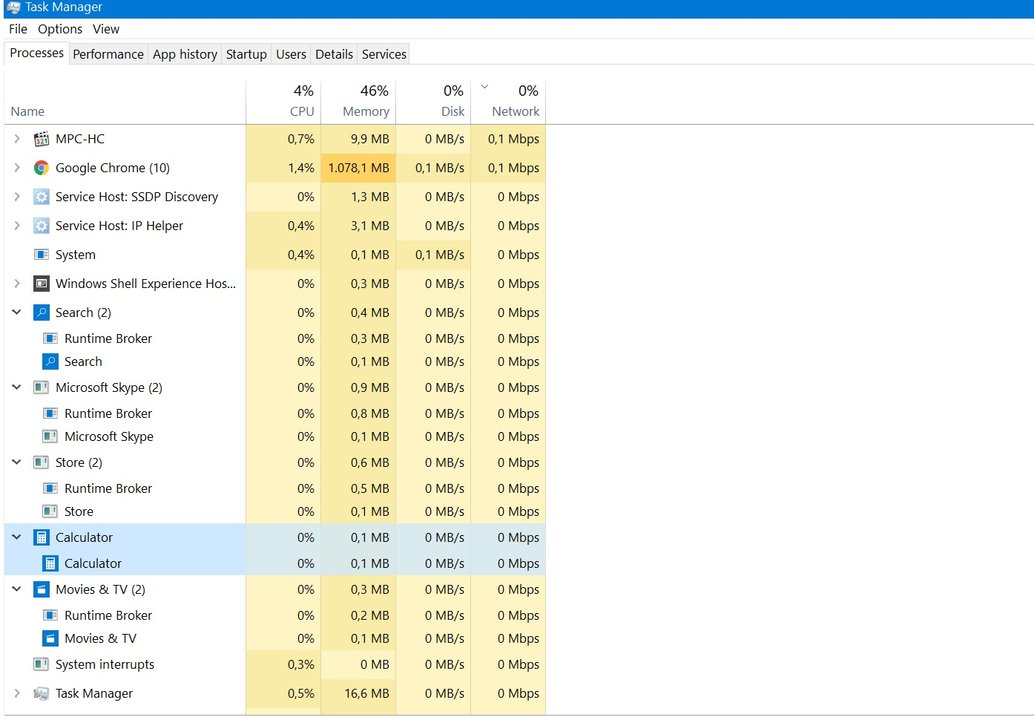
Task: Click the "3,1 MB" memory cell
Action: pos(359,226)
